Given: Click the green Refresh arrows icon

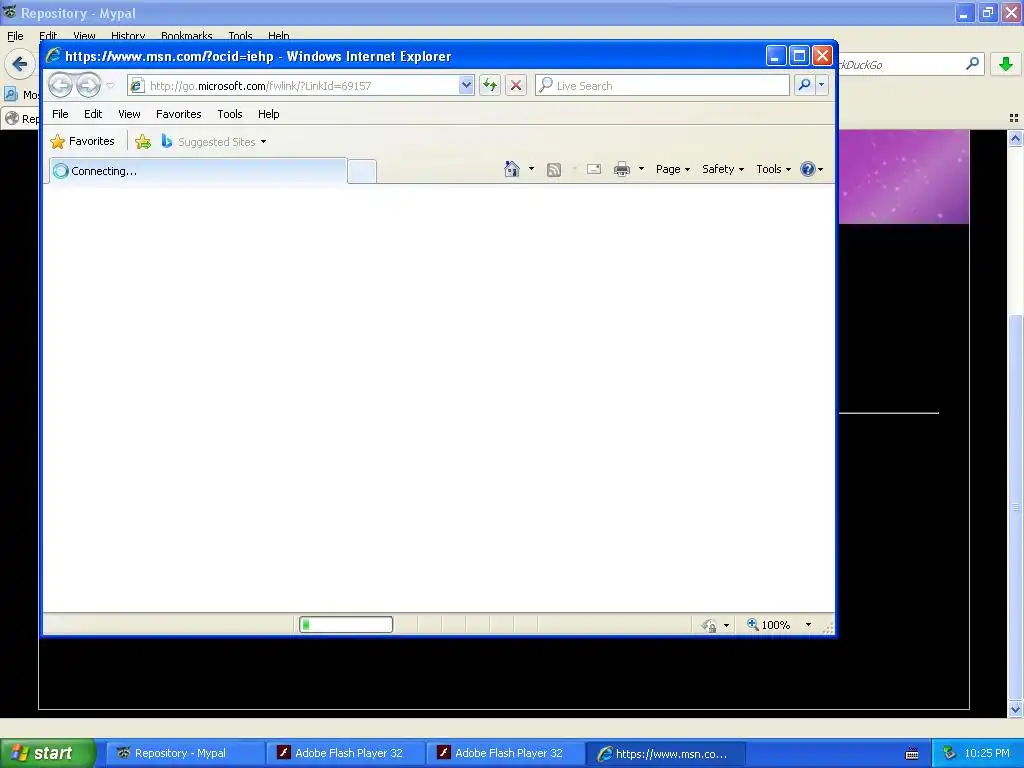Looking at the screenshot, I should point(490,86).
